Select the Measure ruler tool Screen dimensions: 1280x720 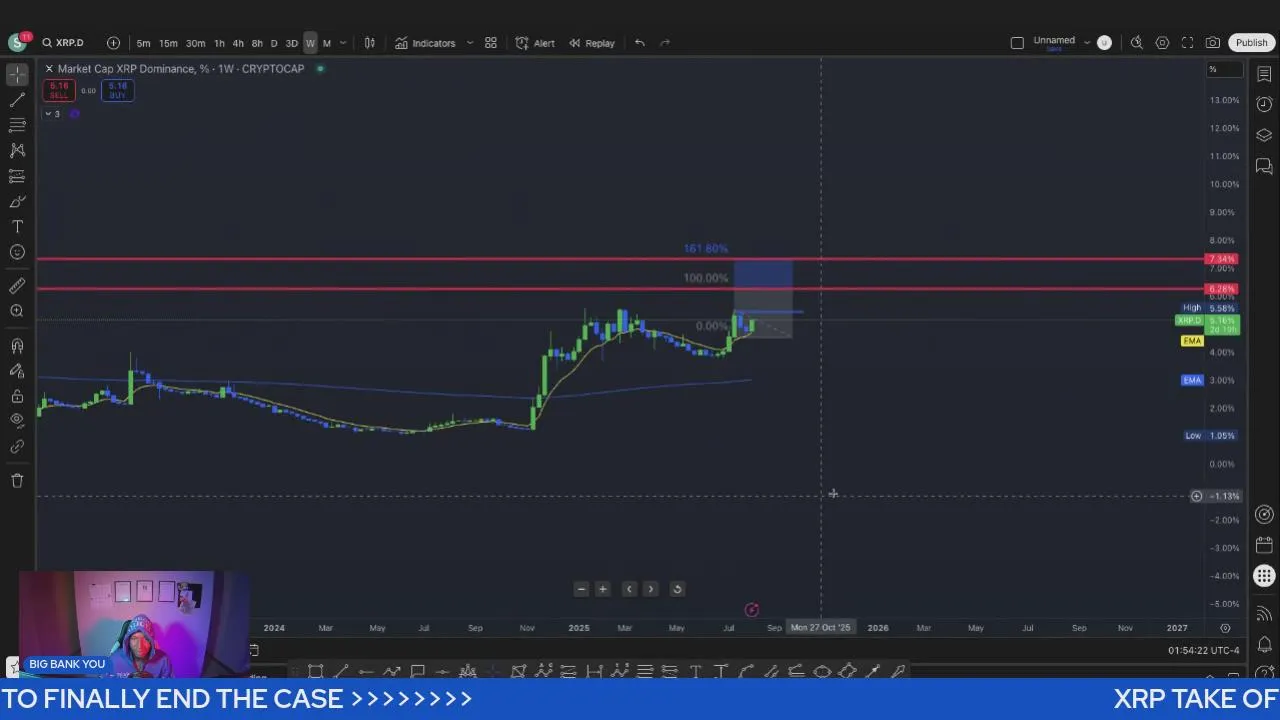coord(17,286)
